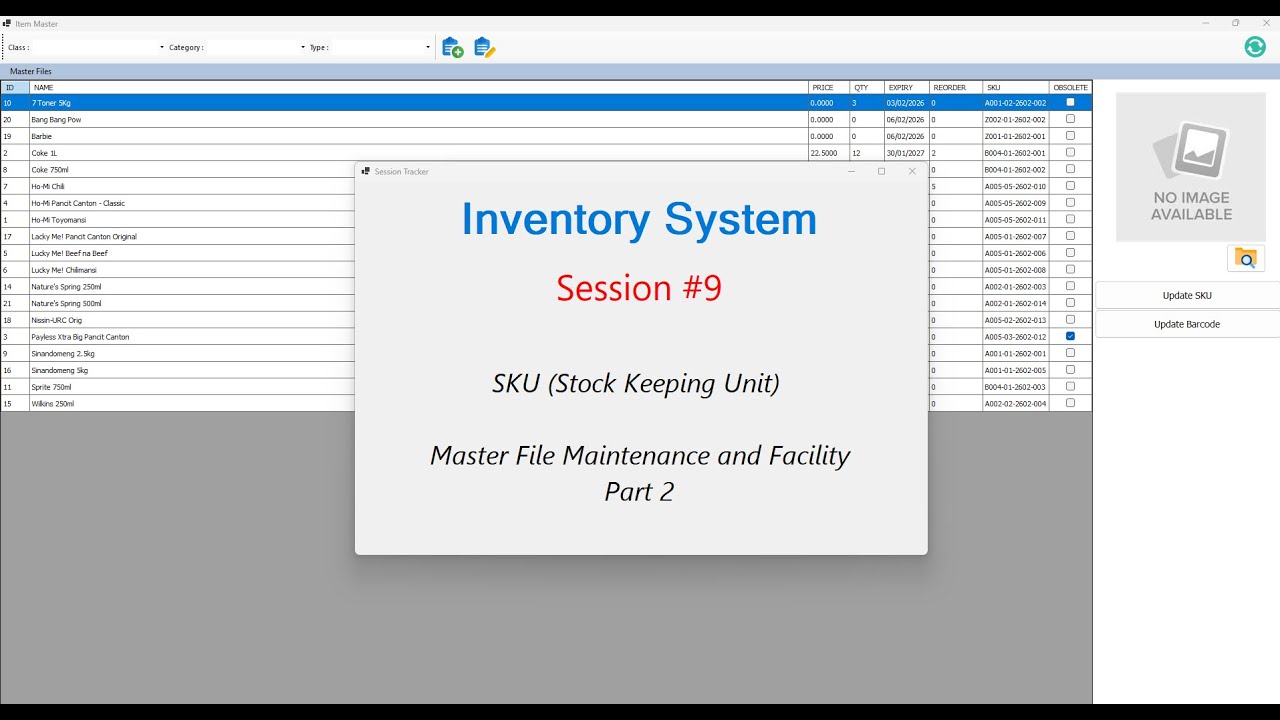1280x720 pixels.
Task: Click the browse image folder icon
Action: 1246,258
